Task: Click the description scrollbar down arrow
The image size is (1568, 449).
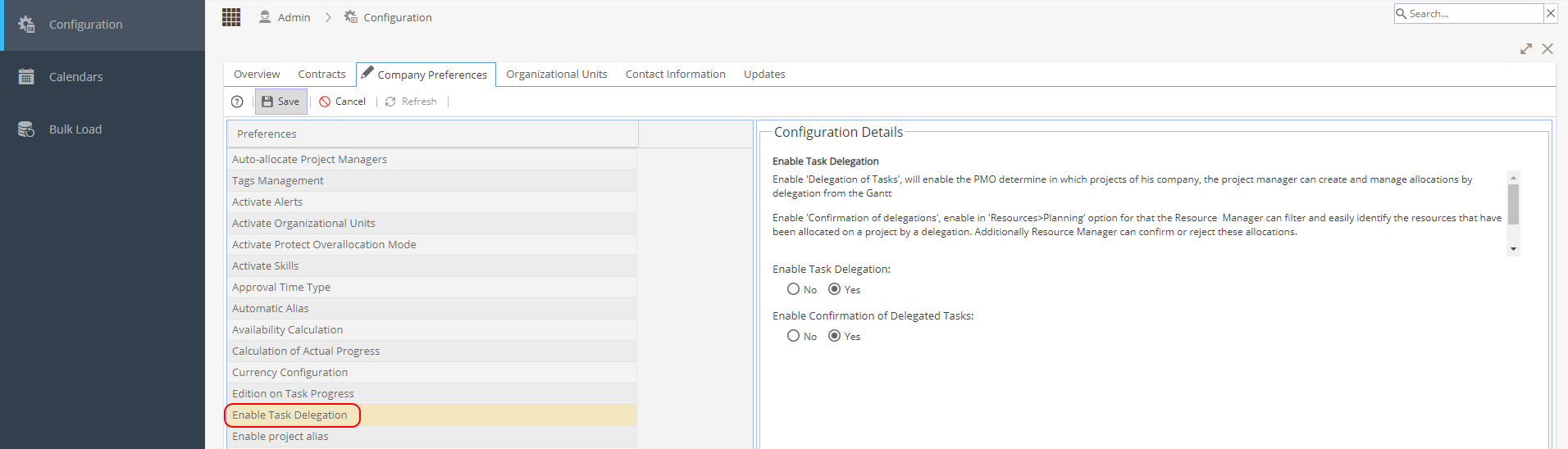Action: [1513, 249]
